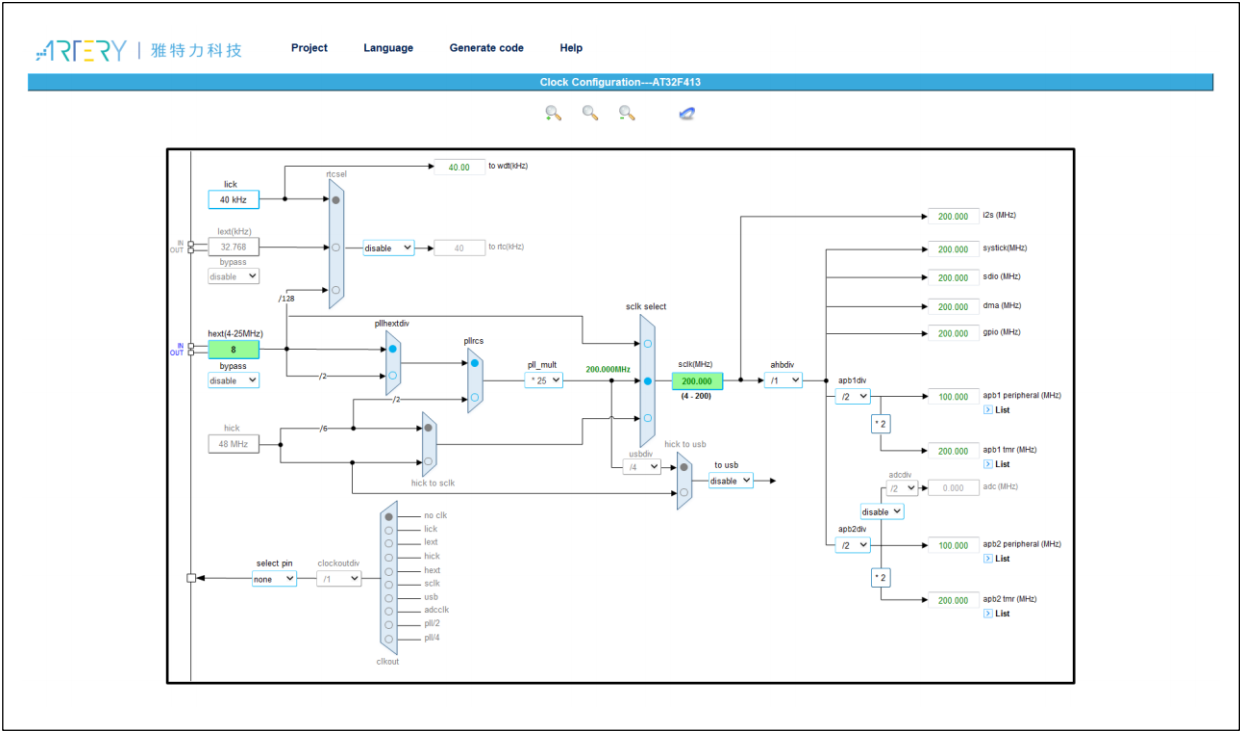Open the adc disable dropdown
Screen dimensions: 1243x733
(882, 511)
